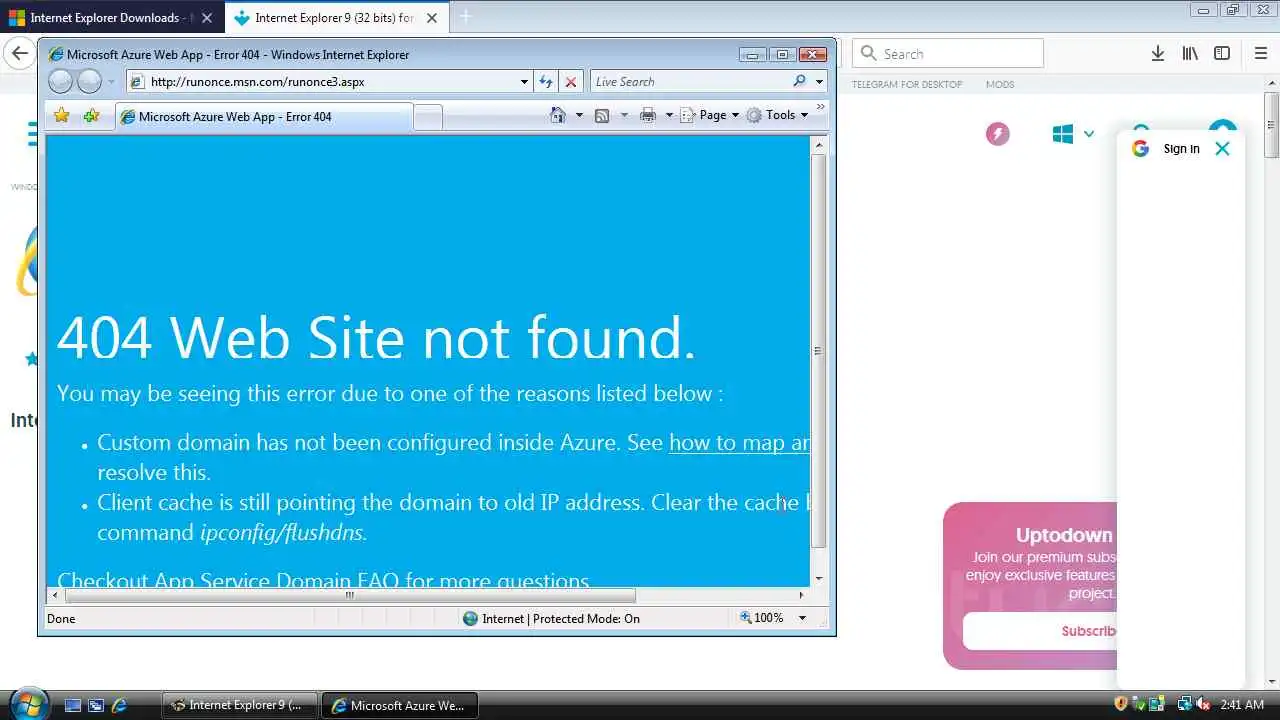Click the 'Done' status bar text

coord(61,619)
